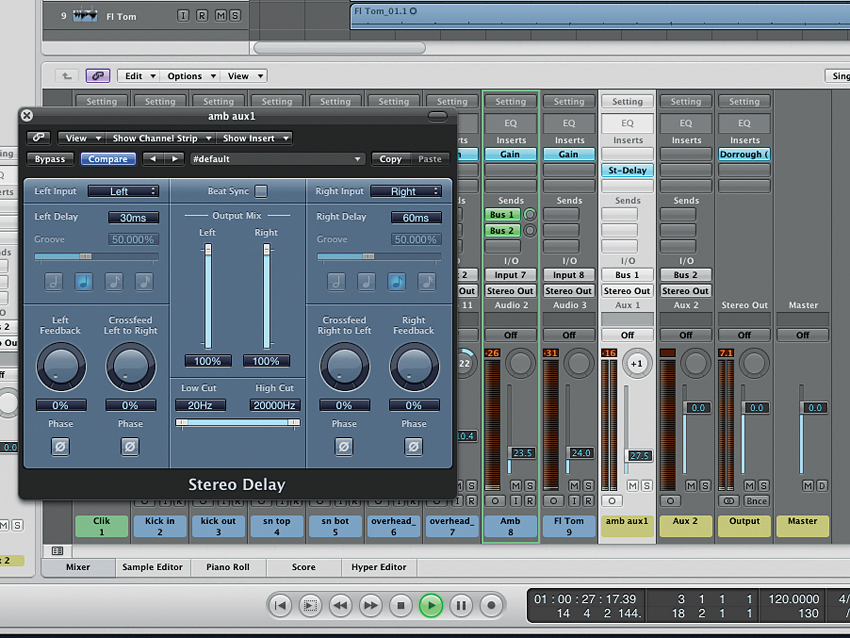This screenshot has width=850, height=638.
Task: Click the EQ area on Aux 1 channel
Action: pos(627,123)
